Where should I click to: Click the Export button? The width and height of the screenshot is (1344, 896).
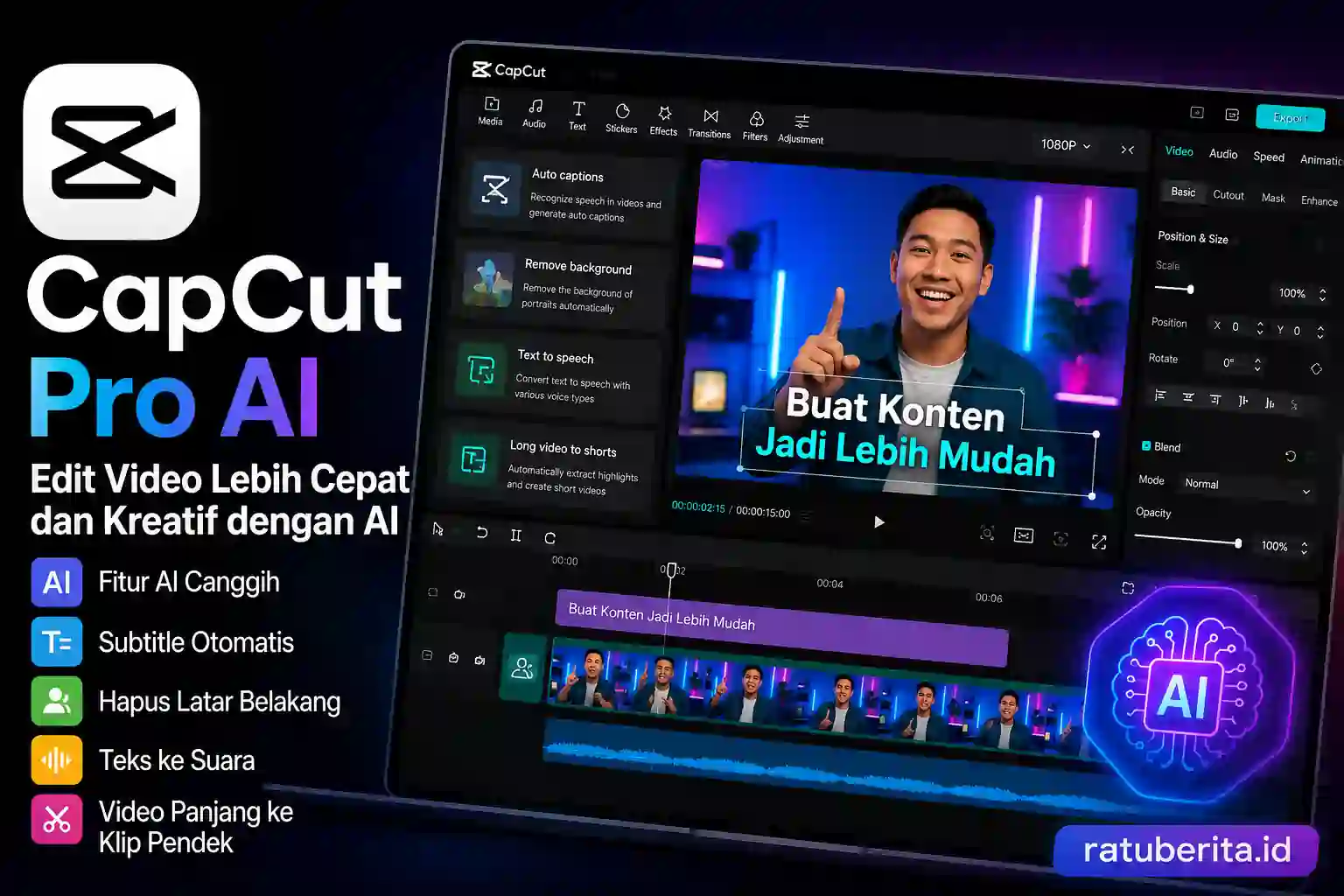tap(1290, 118)
